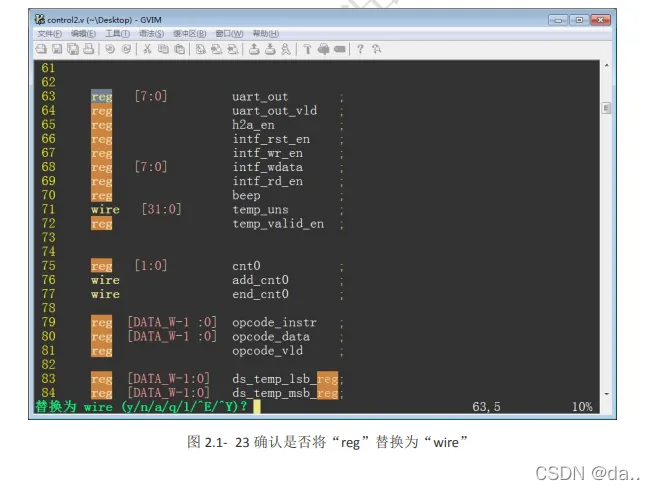Click the Find help search icon
This screenshot has height=490, width=655.
point(377,49)
